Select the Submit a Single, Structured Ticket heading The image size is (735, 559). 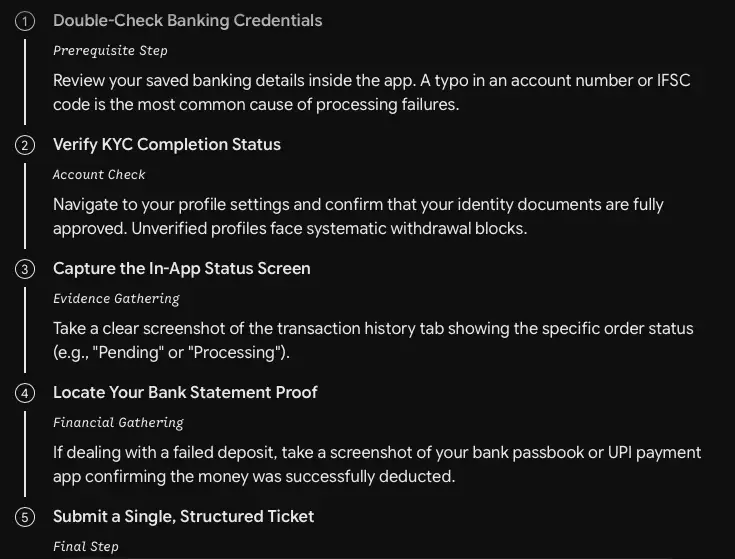click(183, 516)
